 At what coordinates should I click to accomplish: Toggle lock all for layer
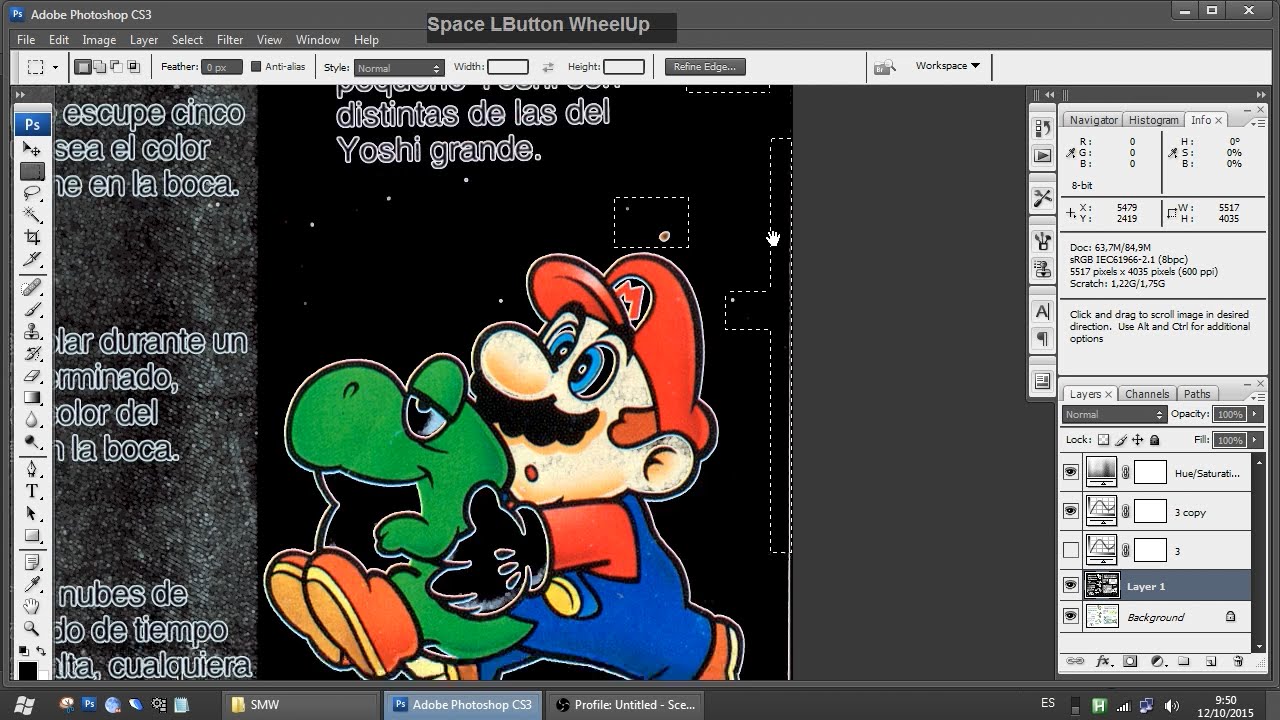1155,440
